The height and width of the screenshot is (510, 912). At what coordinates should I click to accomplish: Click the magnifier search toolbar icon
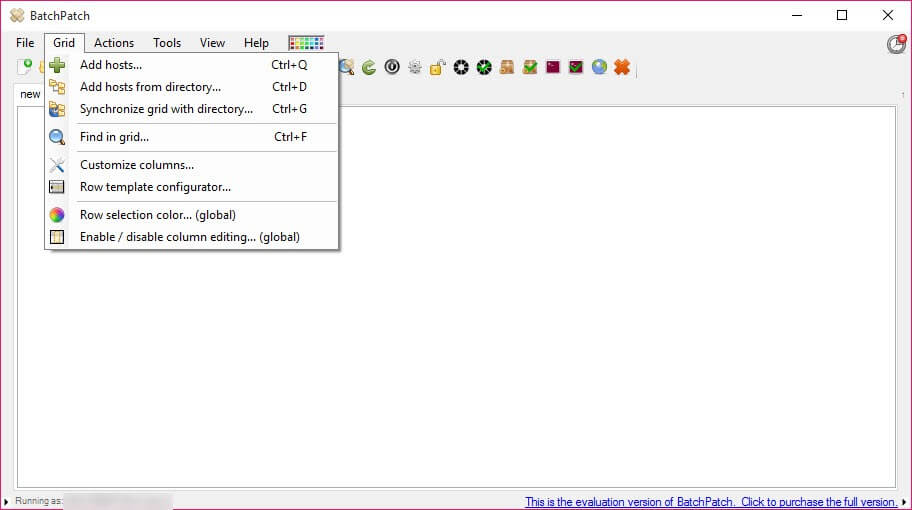pos(347,67)
